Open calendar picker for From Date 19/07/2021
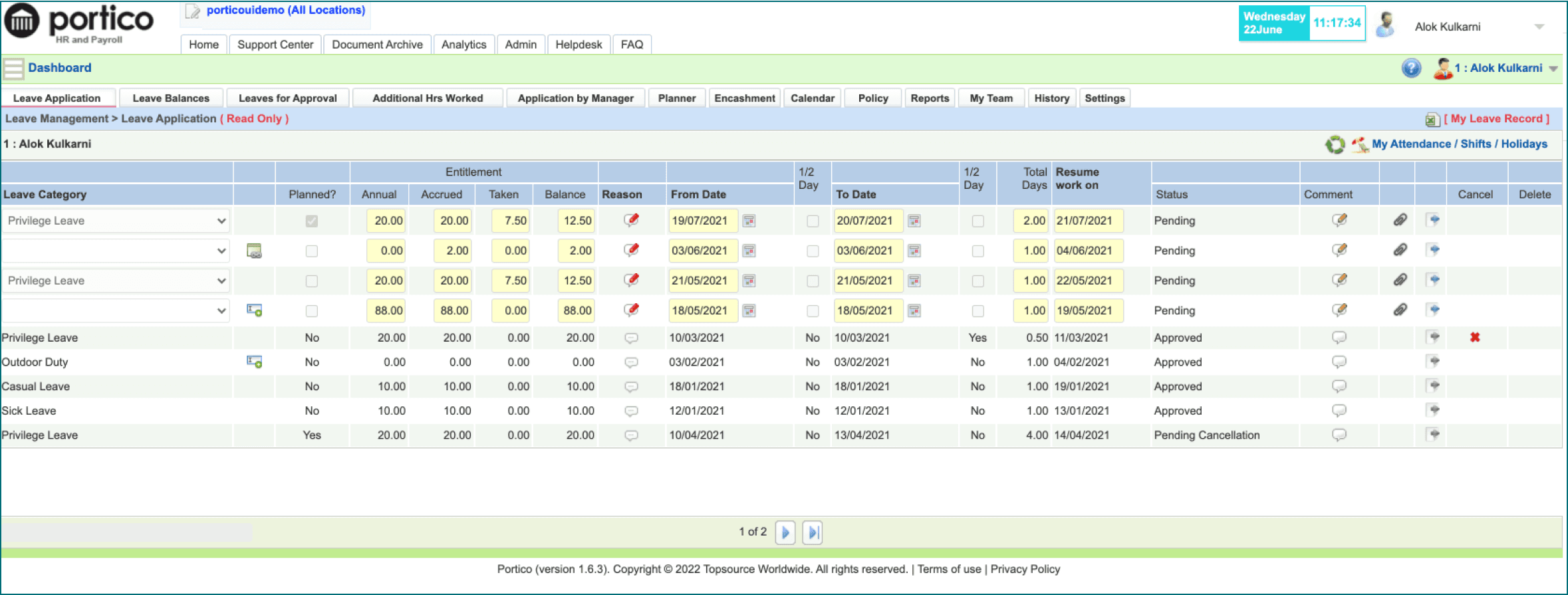1568x595 pixels. pos(749,221)
